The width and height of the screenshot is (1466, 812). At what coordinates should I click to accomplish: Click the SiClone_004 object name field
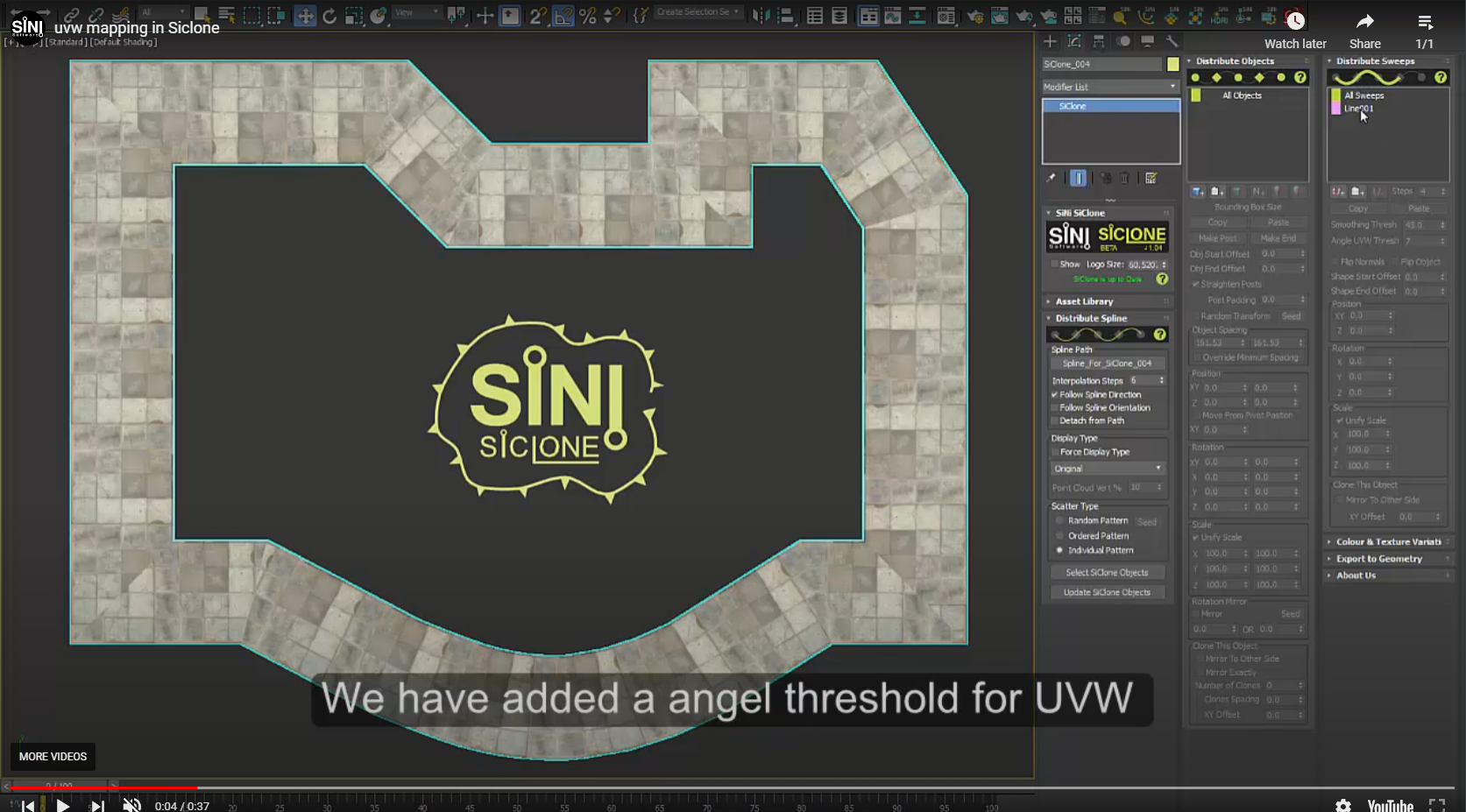point(1101,64)
